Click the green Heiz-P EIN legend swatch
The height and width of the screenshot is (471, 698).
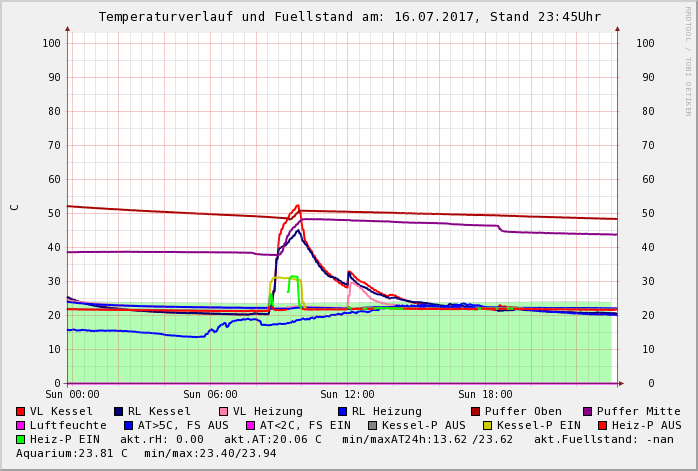point(21,439)
